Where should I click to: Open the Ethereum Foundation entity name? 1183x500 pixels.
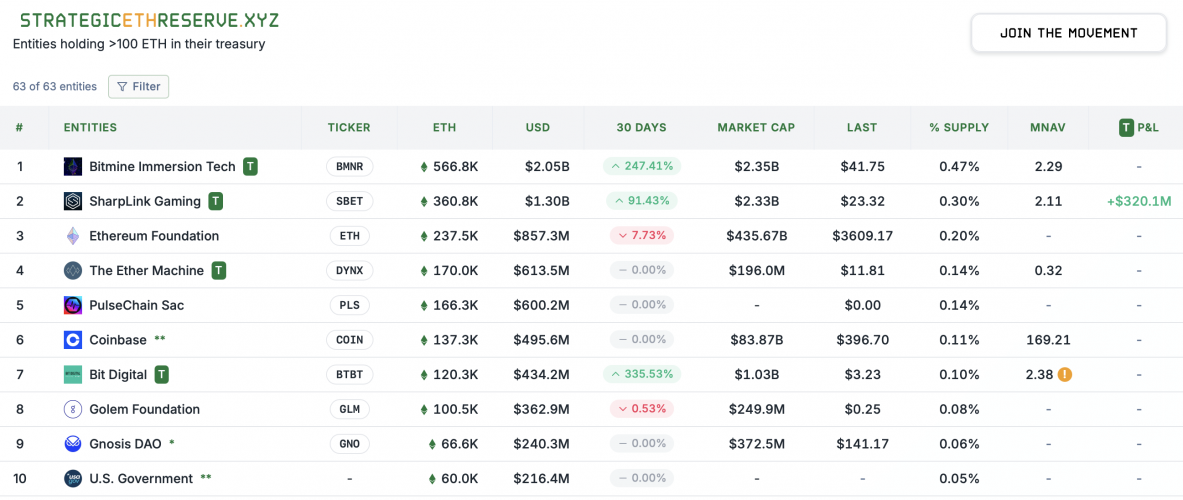tap(154, 236)
